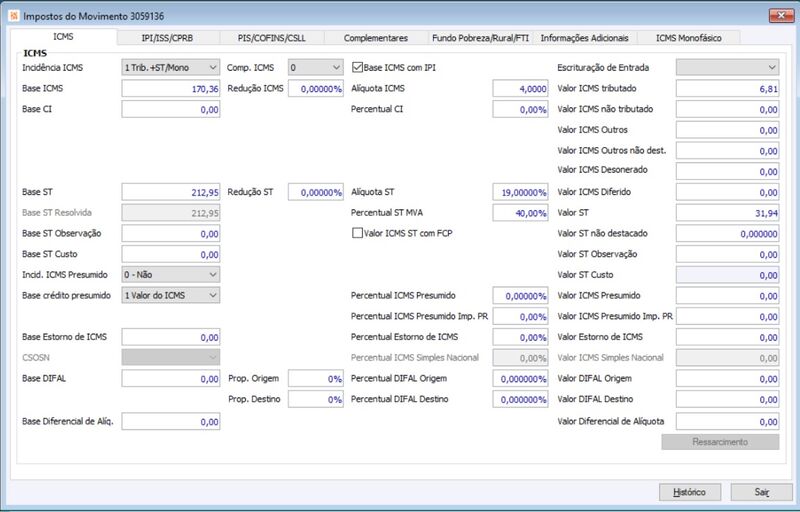The height and width of the screenshot is (512, 800).
Task: Click the Prop. Destino field
Action: (x=316, y=399)
